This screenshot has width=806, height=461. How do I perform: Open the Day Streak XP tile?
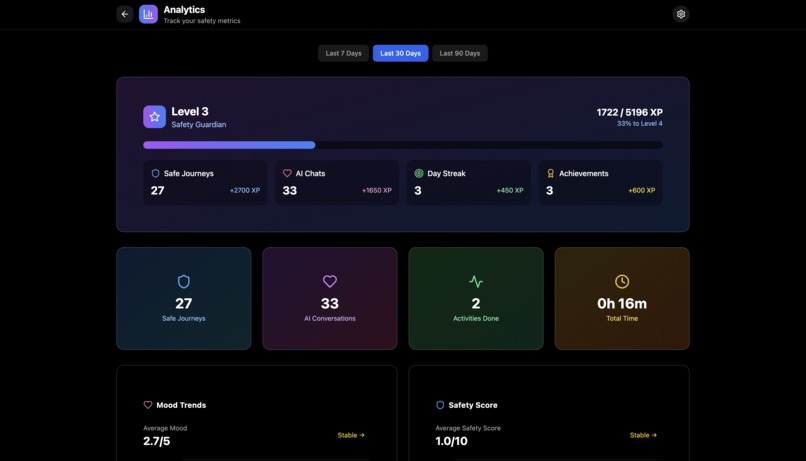click(469, 182)
